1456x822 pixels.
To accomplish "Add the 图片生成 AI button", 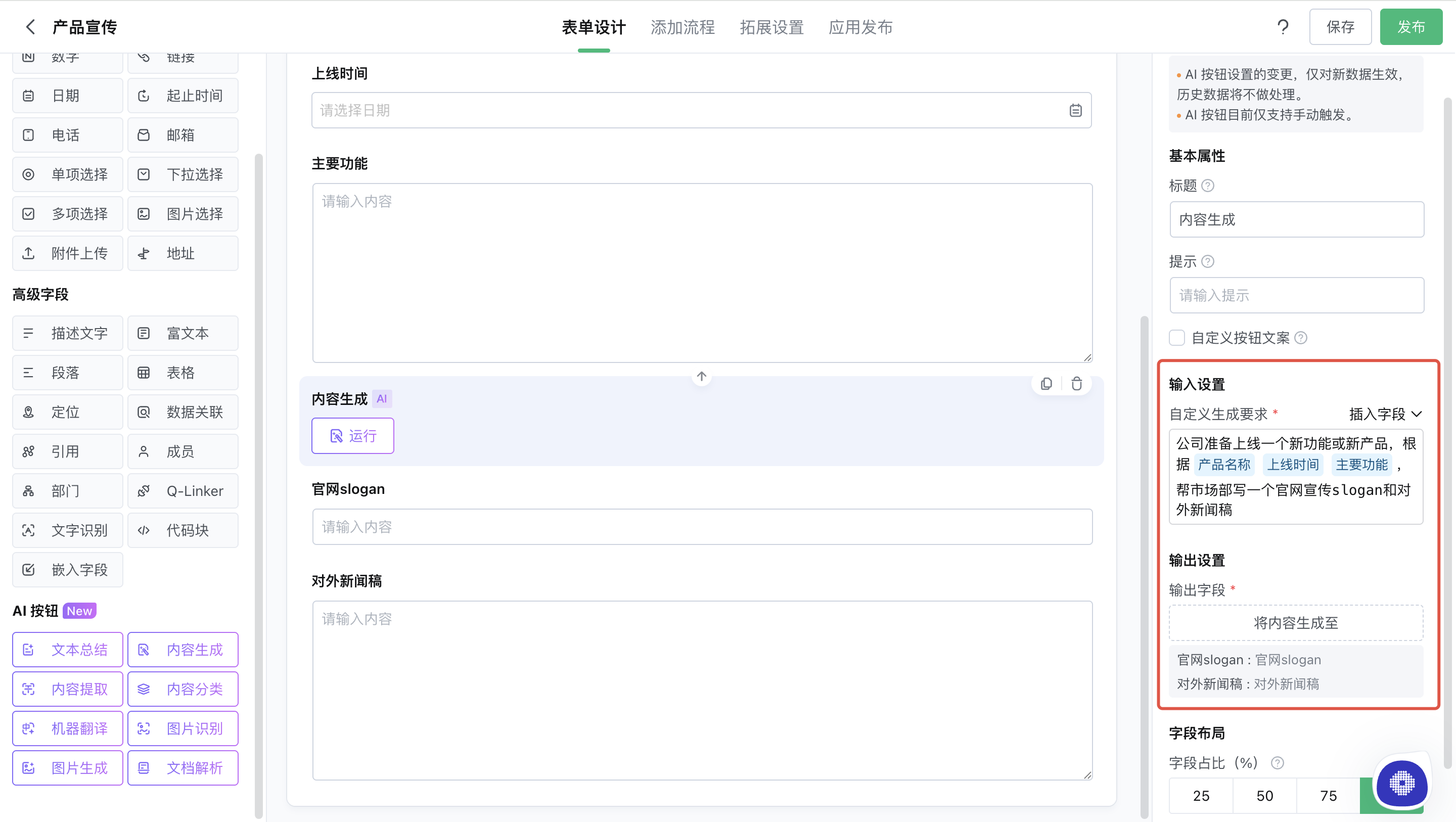I will pos(67,768).
